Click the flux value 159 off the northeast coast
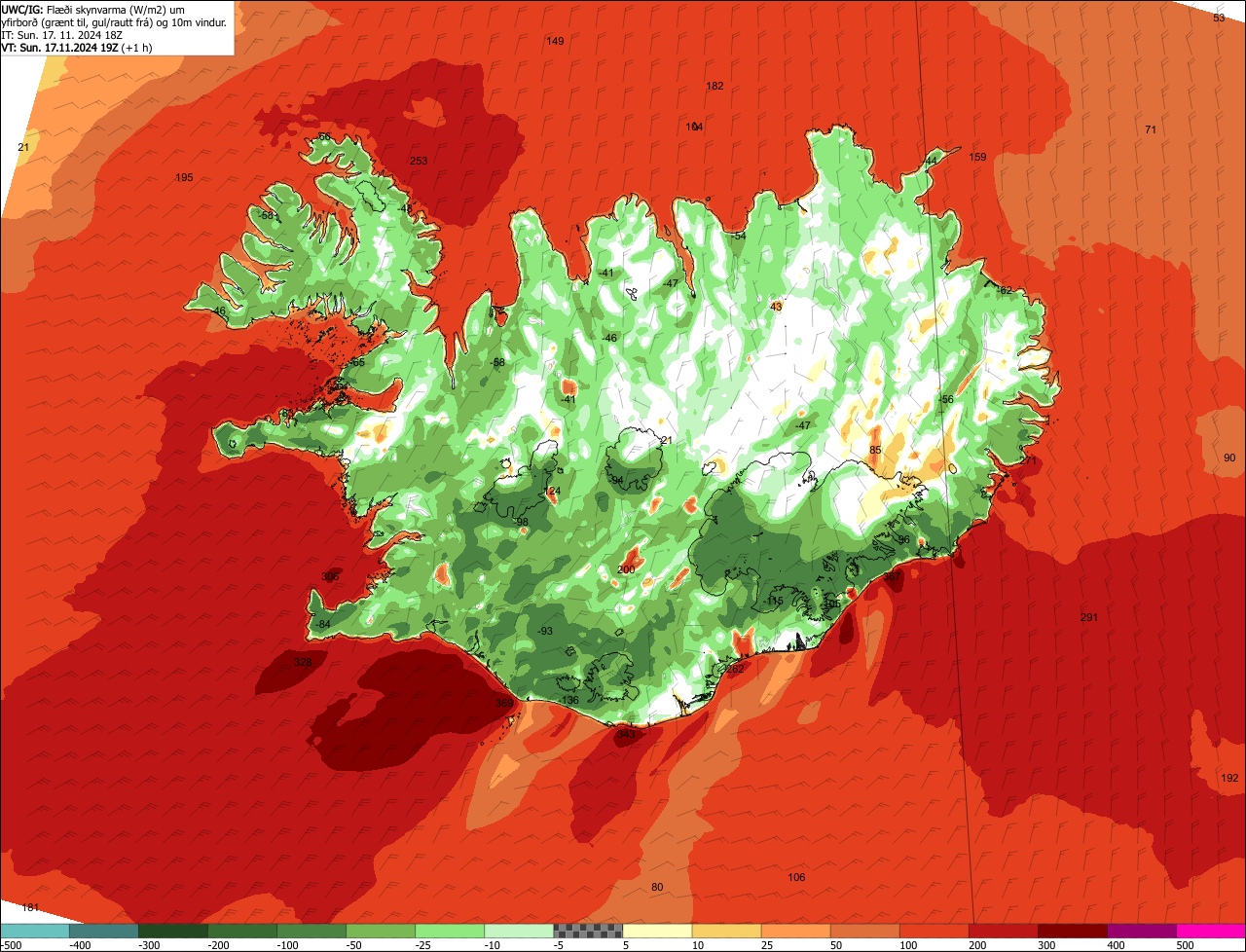1246x952 pixels. point(978,157)
